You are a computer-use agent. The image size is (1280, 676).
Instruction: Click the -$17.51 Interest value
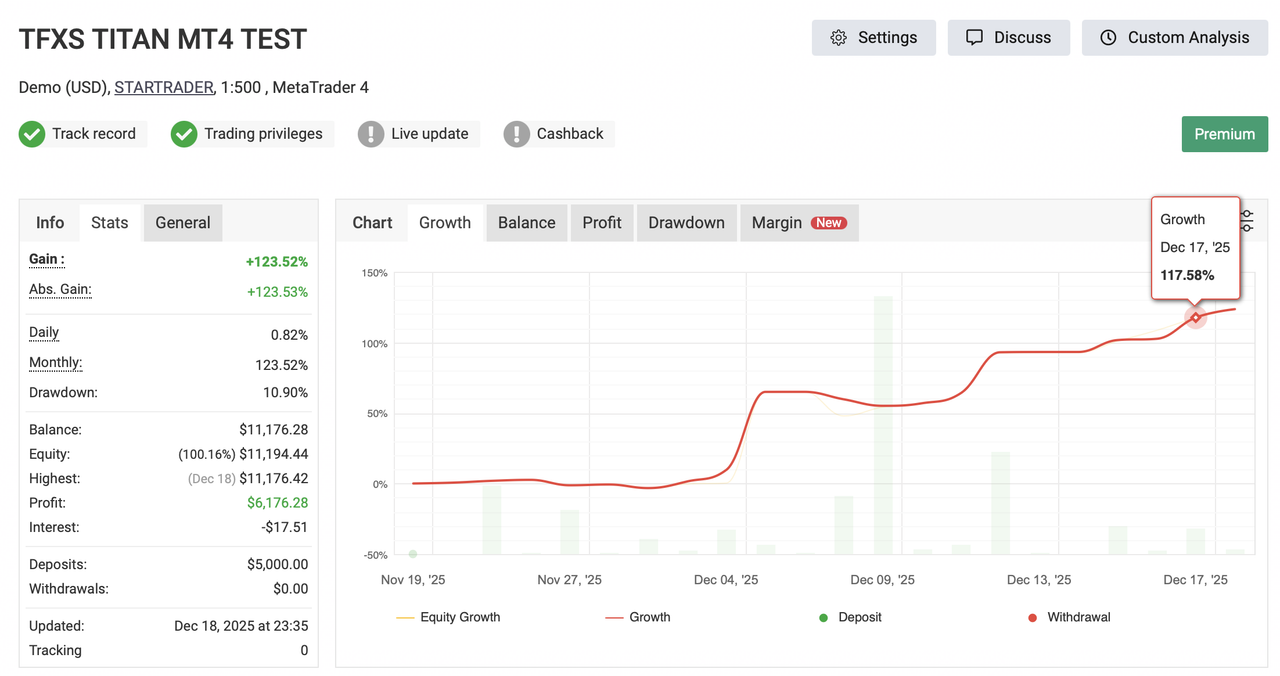tap(285, 527)
